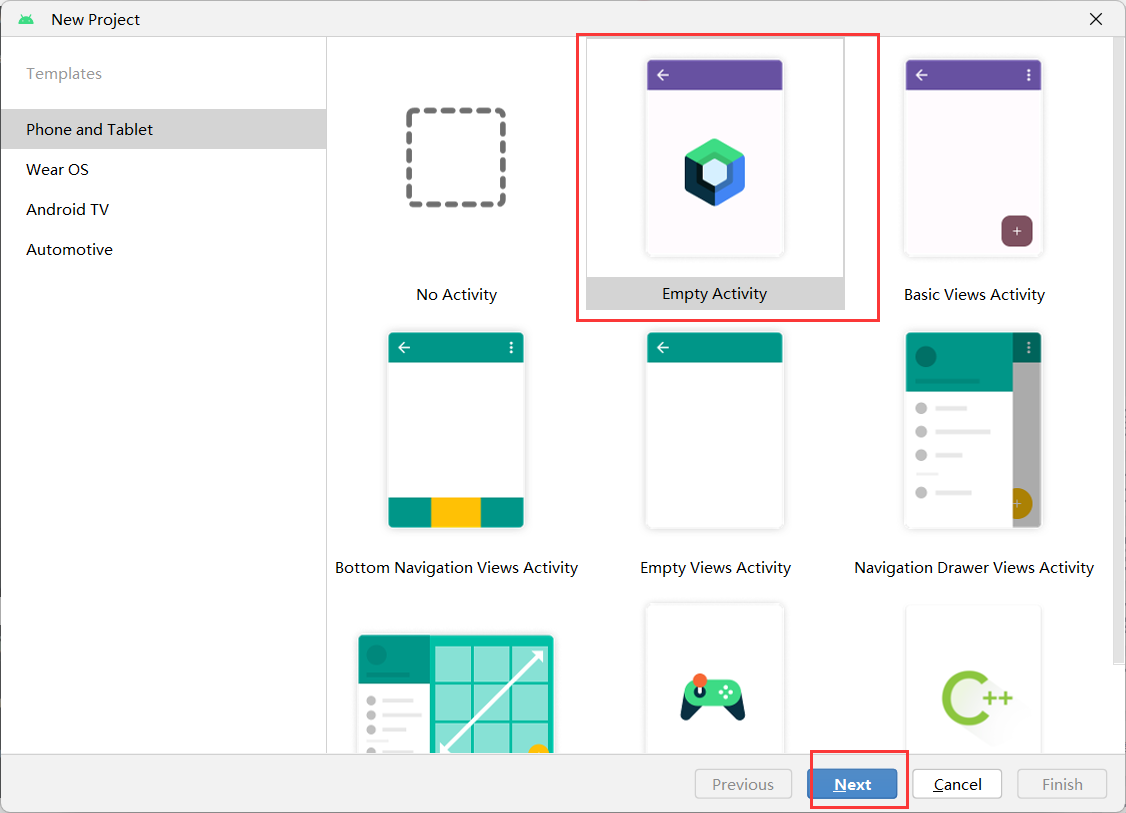Pick the Basic Views Activity template
The height and width of the screenshot is (813, 1126).
coord(973,158)
